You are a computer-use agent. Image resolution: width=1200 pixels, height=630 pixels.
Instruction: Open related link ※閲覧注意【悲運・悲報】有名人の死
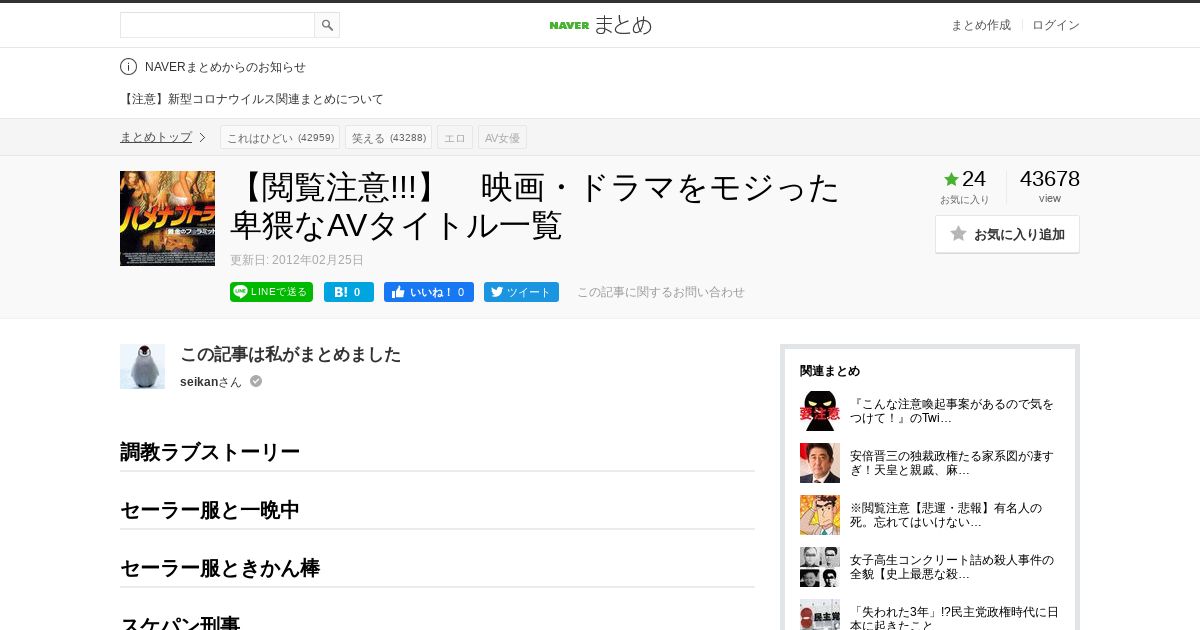coord(946,515)
